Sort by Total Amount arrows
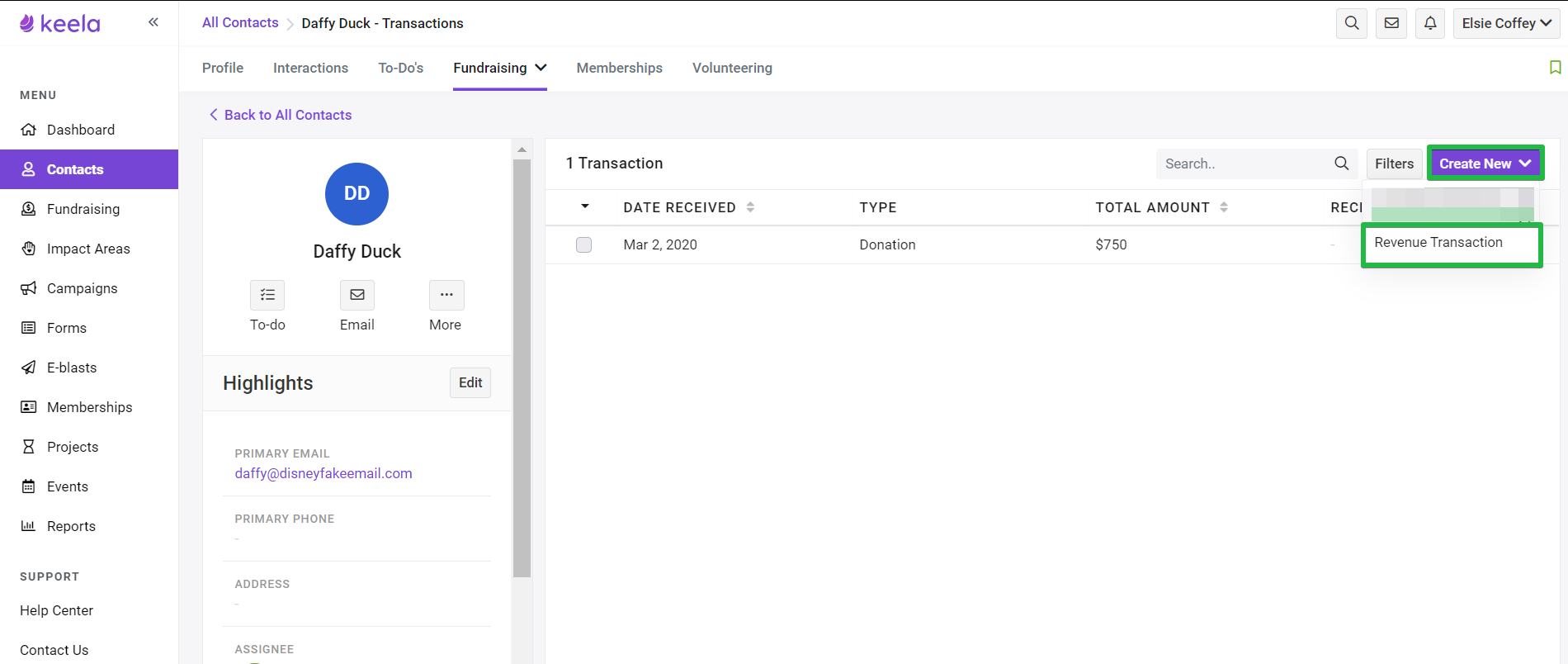Image resolution: width=1568 pixels, height=664 pixels. click(x=1224, y=207)
